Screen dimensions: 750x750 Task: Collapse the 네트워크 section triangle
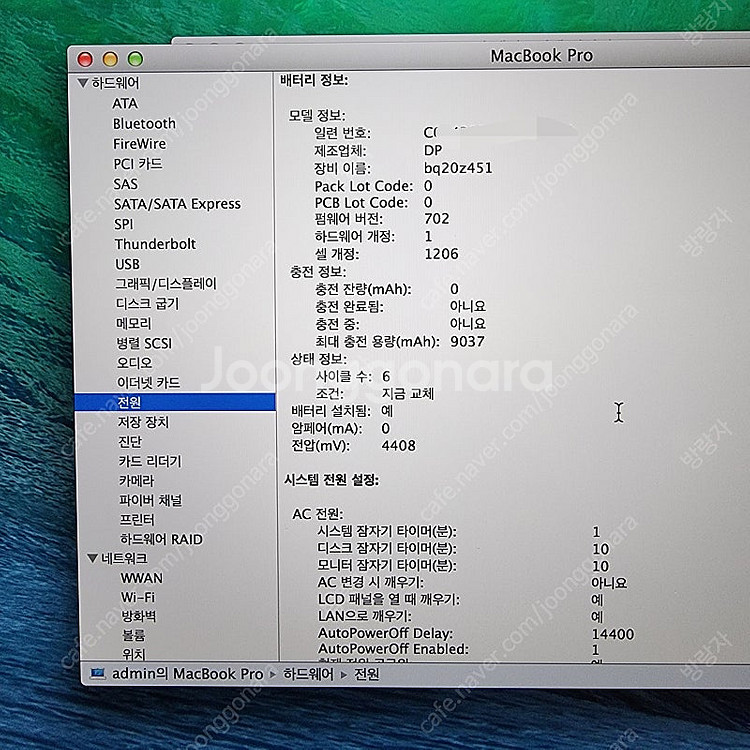93,558
